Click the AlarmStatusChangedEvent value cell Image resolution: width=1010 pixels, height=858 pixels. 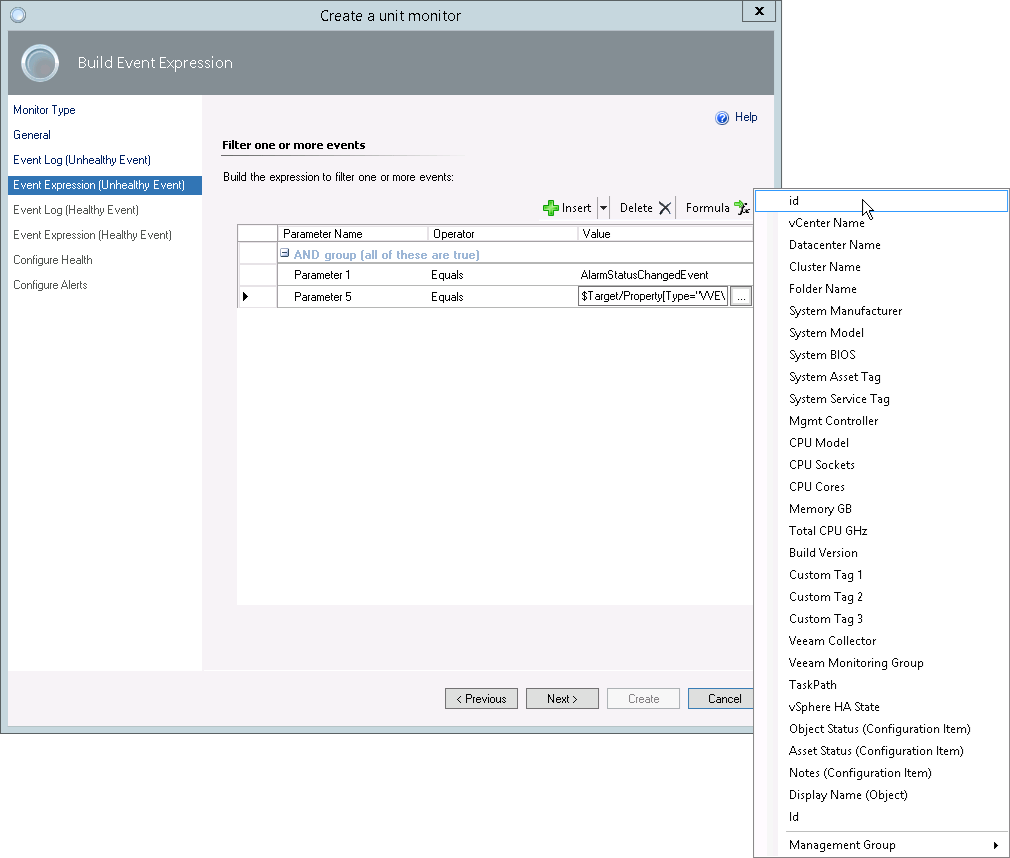664,275
